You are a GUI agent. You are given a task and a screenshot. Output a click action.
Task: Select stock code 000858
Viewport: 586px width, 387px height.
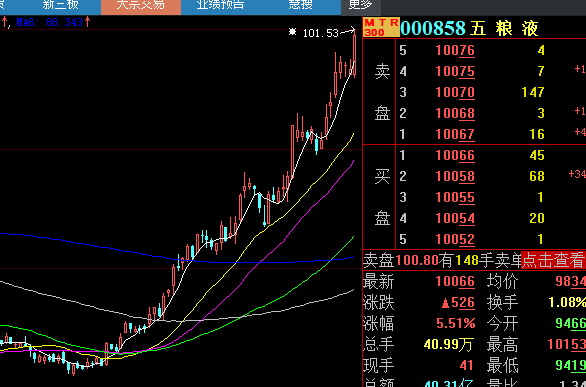click(x=433, y=28)
